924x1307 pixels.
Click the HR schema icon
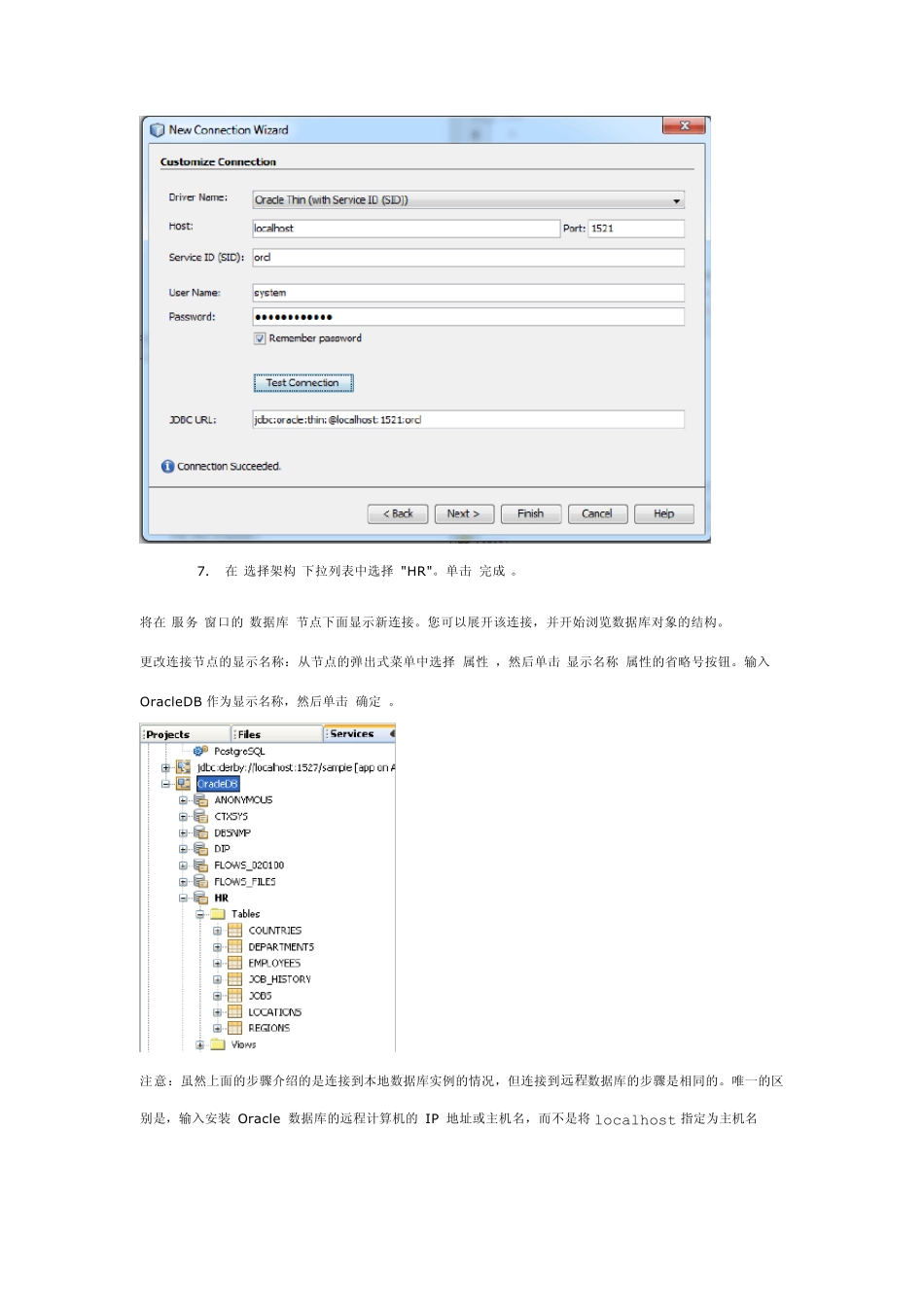coord(200,899)
